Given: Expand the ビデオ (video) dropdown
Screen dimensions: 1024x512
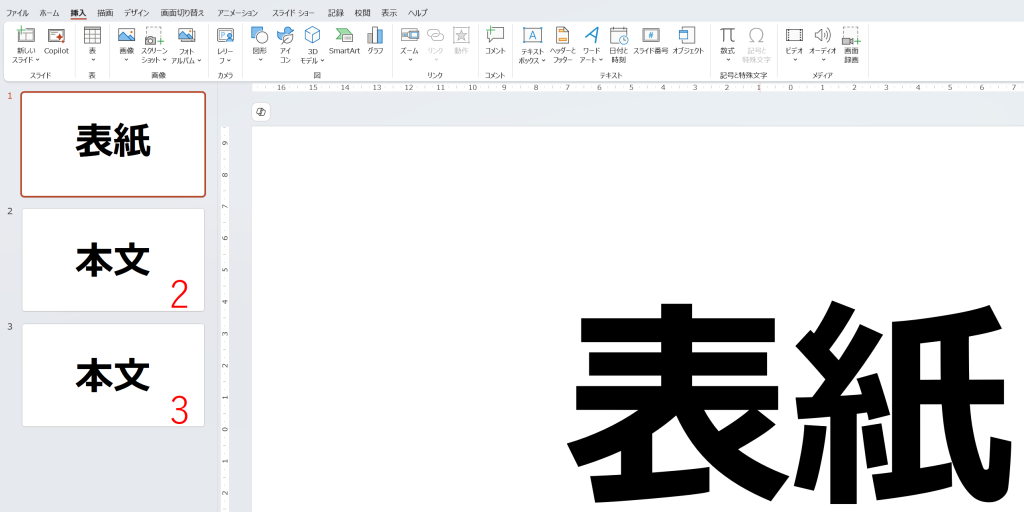Looking at the screenshot, I should [794, 59].
